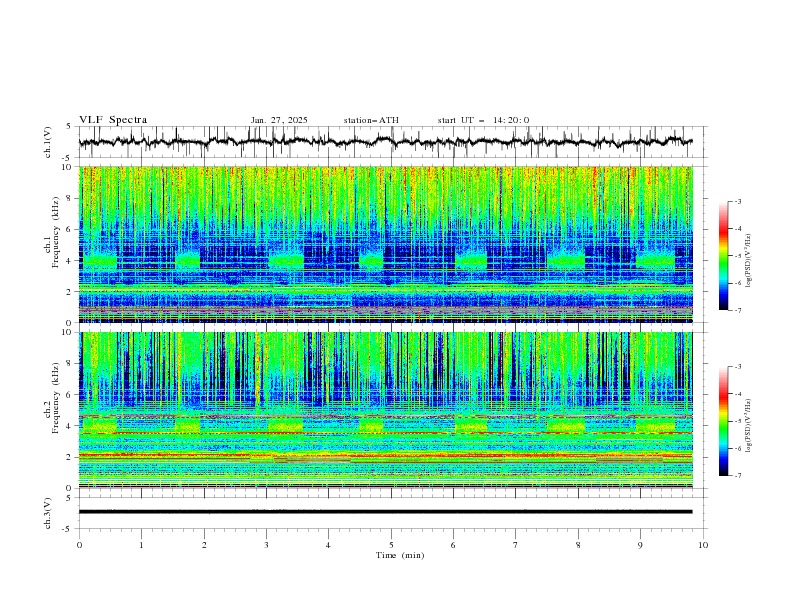Click the "start UT = 14:20:0" text
This screenshot has height=612, width=792.
pos(483,120)
